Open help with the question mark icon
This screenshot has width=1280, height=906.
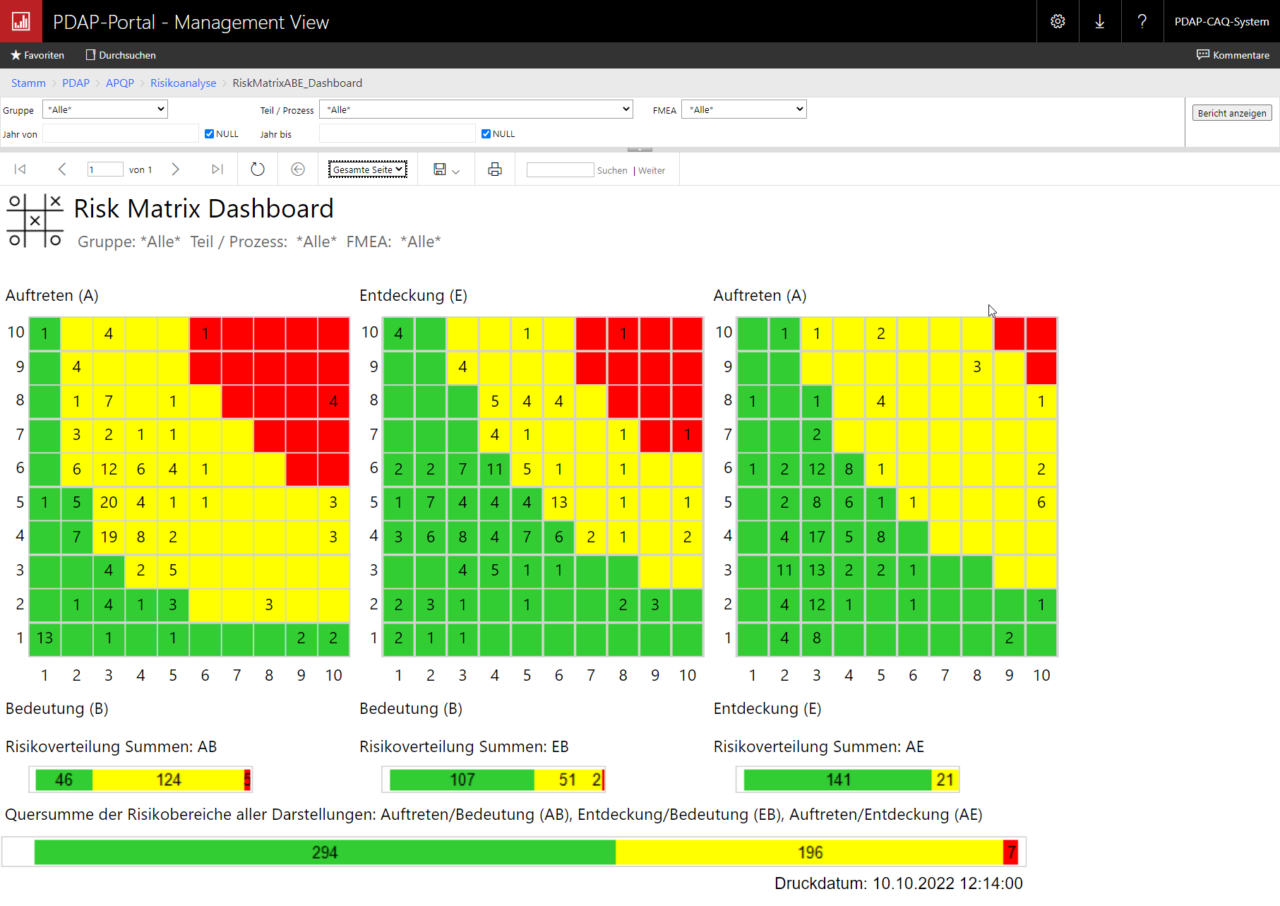(1141, 21)
